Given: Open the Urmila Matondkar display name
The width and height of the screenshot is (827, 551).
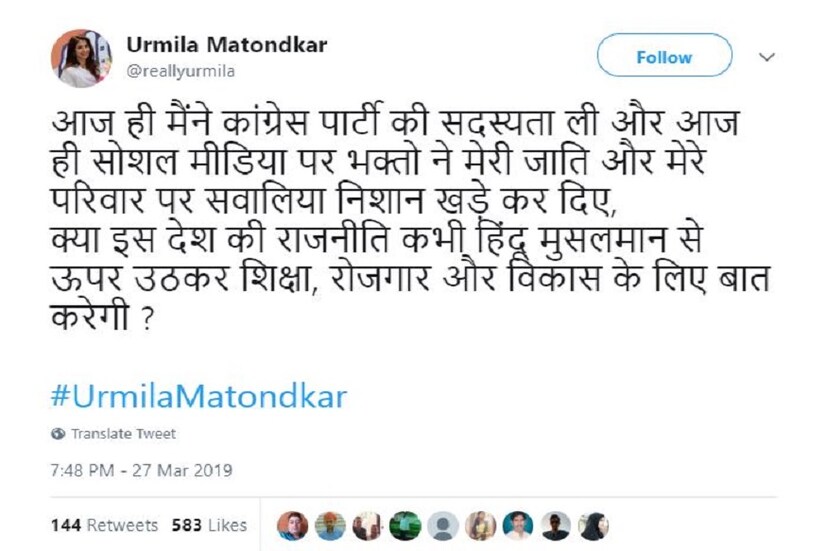Looking at the screenshot, I should click(x=227, y=46).
